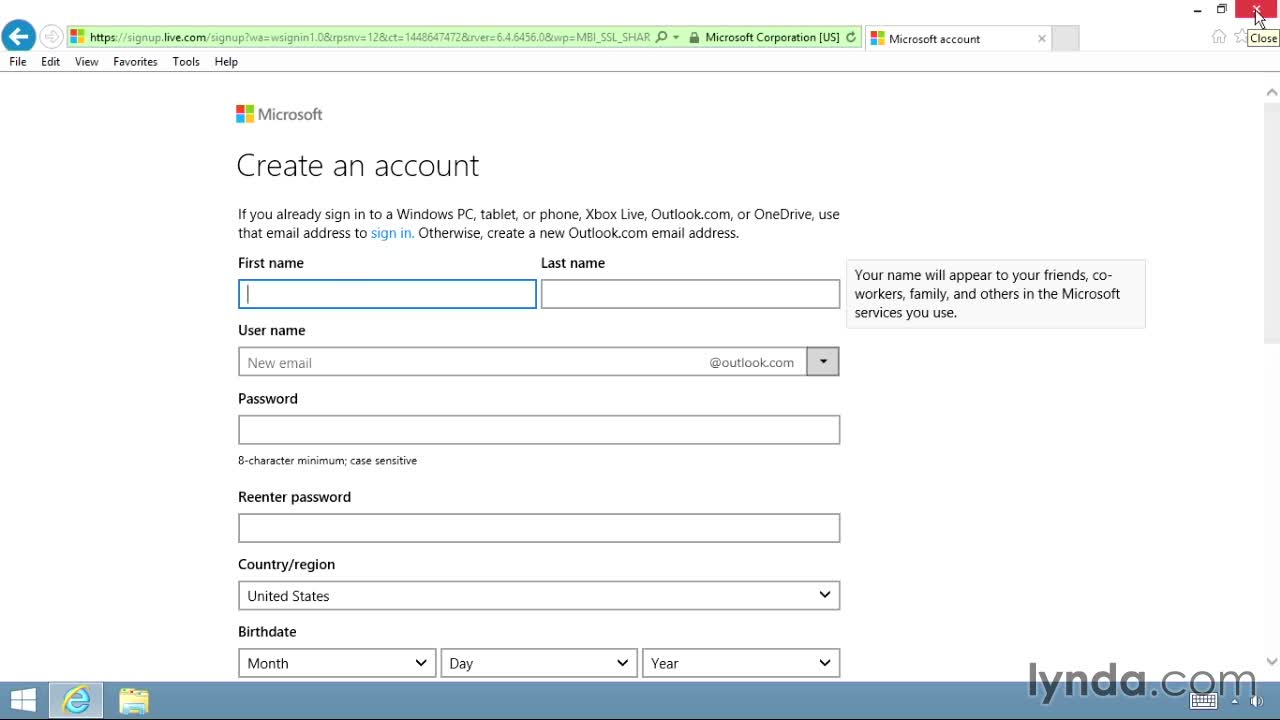Click the page scrollbar down arrow
The image size is (1280, 720).
click(x=1272, y=662)
